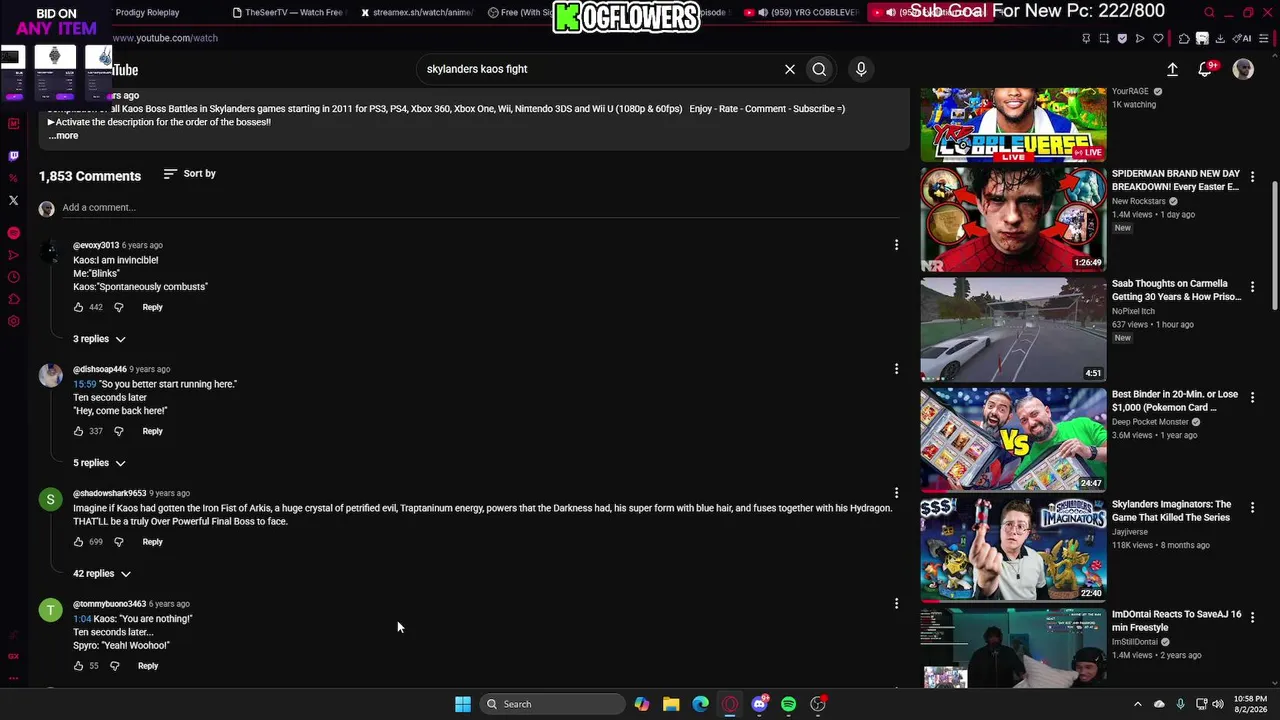Open more options for Best Binder video
1280x720 pixels.
(x=1252, y=397)
